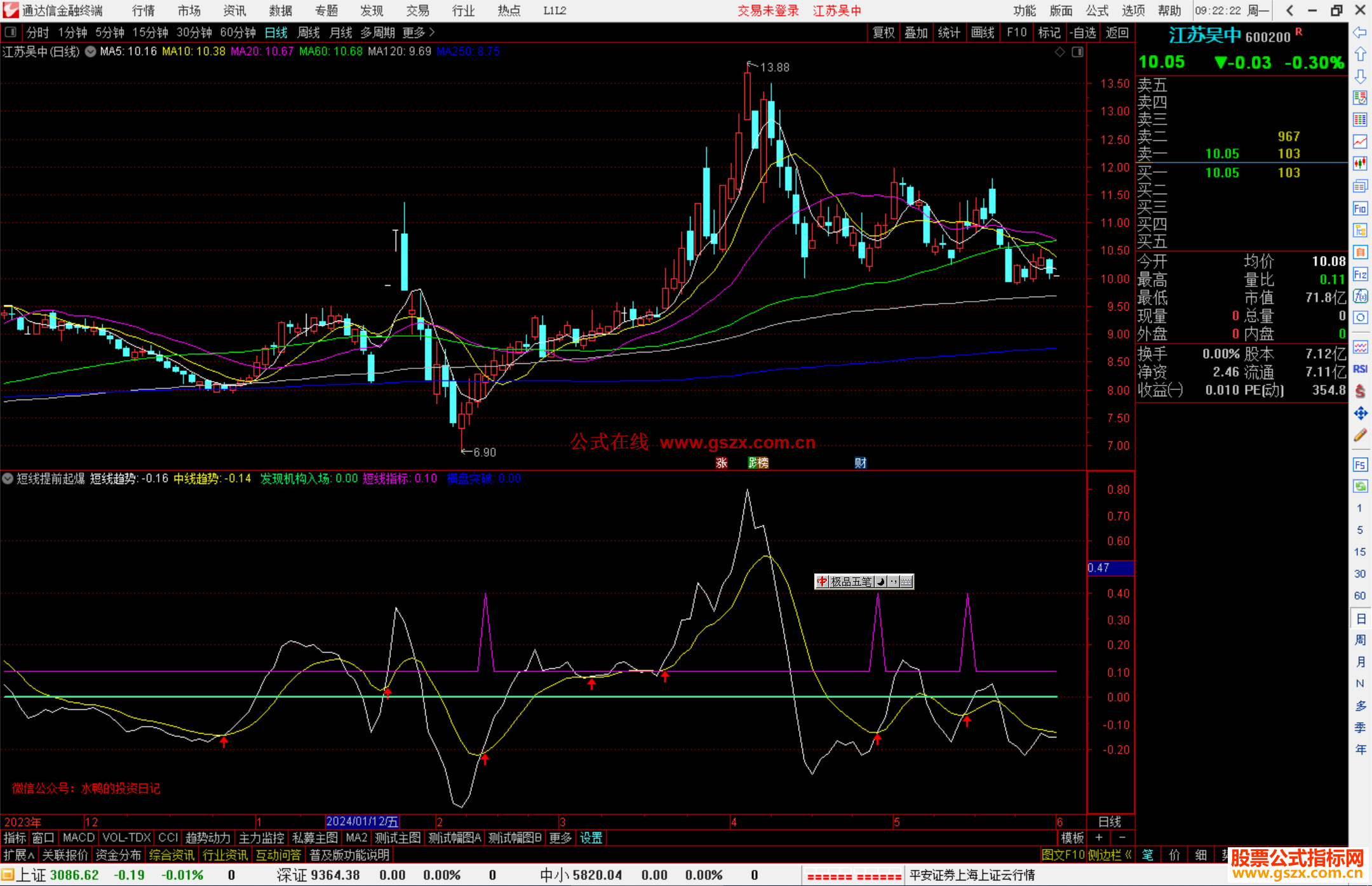The height and width of the screenshot is (886, 1372).
Task: Click the 复权 button
Action: (884, 32)
